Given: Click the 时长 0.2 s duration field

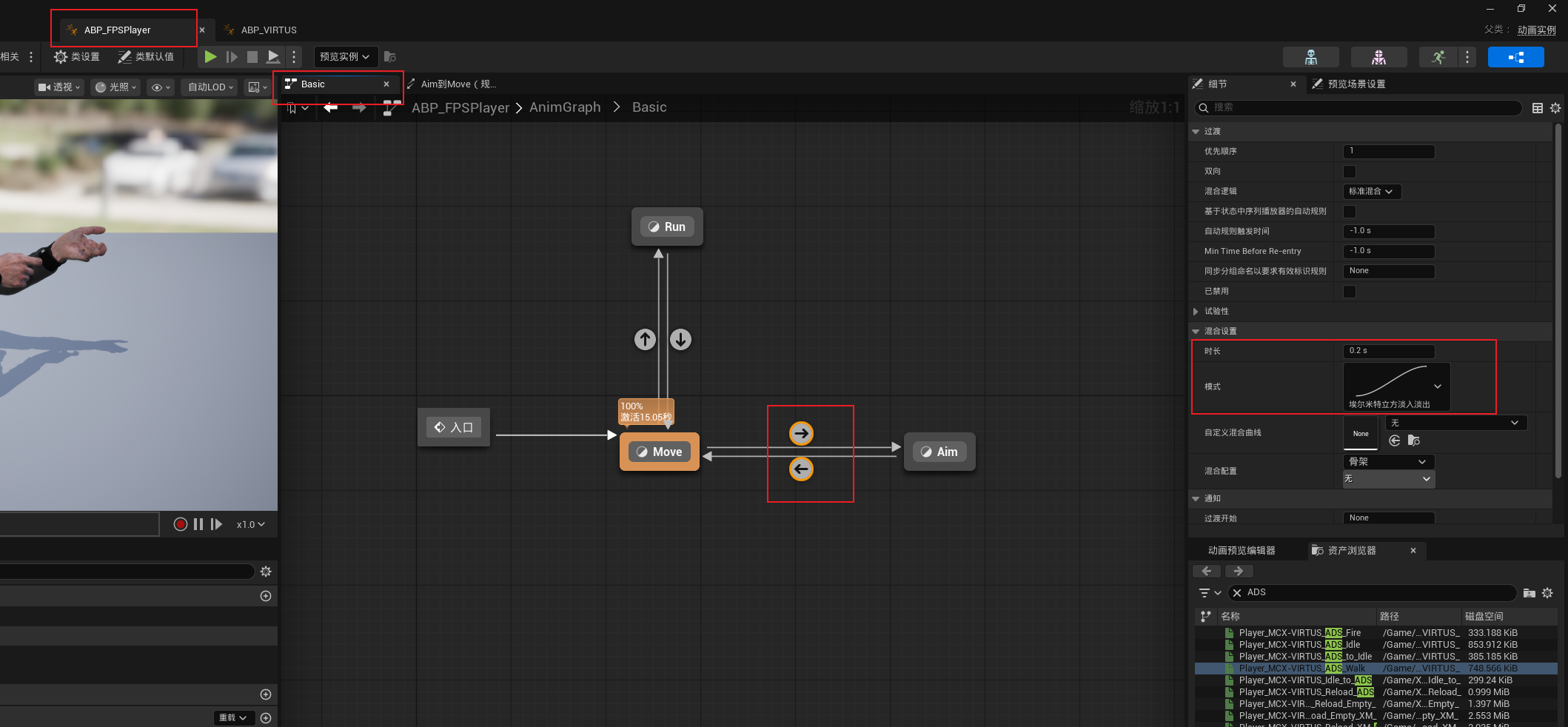Looking at the screenshot, I should pyautogui.click(x=1389, y=351).
